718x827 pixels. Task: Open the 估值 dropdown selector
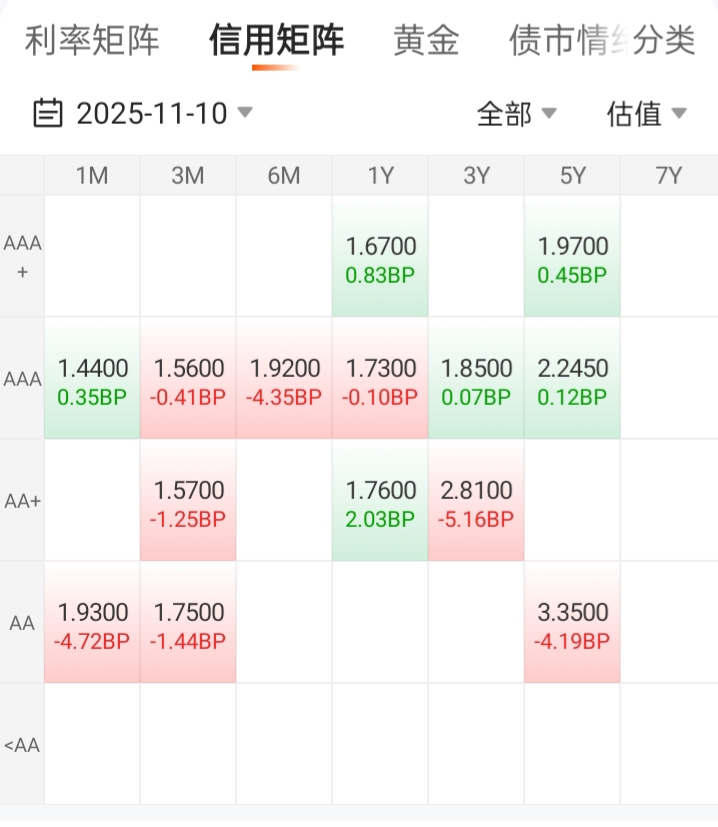coord(646,114)
